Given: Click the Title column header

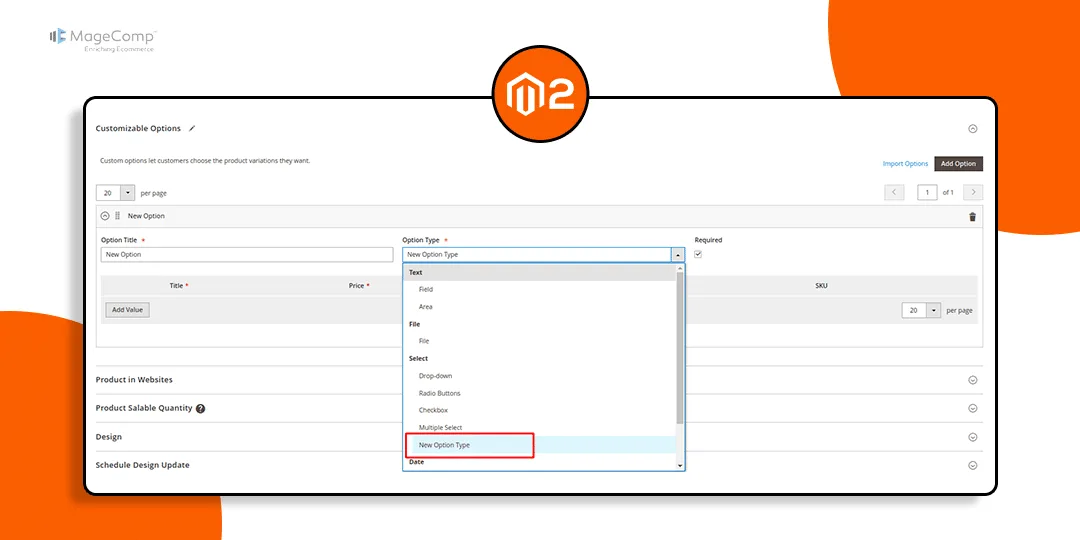Looking at the screenshot, I should pos(176,285).
